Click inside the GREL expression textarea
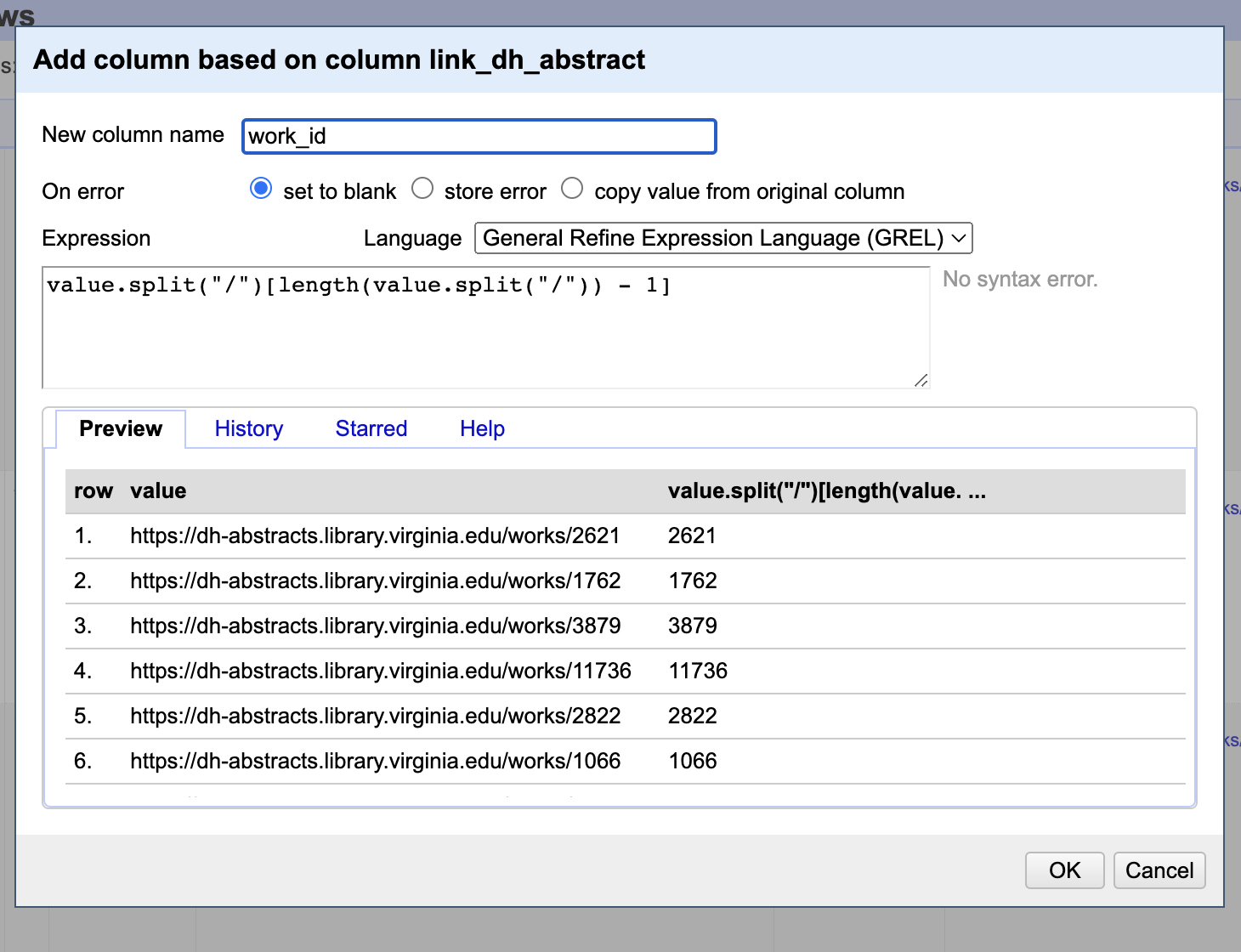This screenshot has width=1241, height=952. point(486,328)
